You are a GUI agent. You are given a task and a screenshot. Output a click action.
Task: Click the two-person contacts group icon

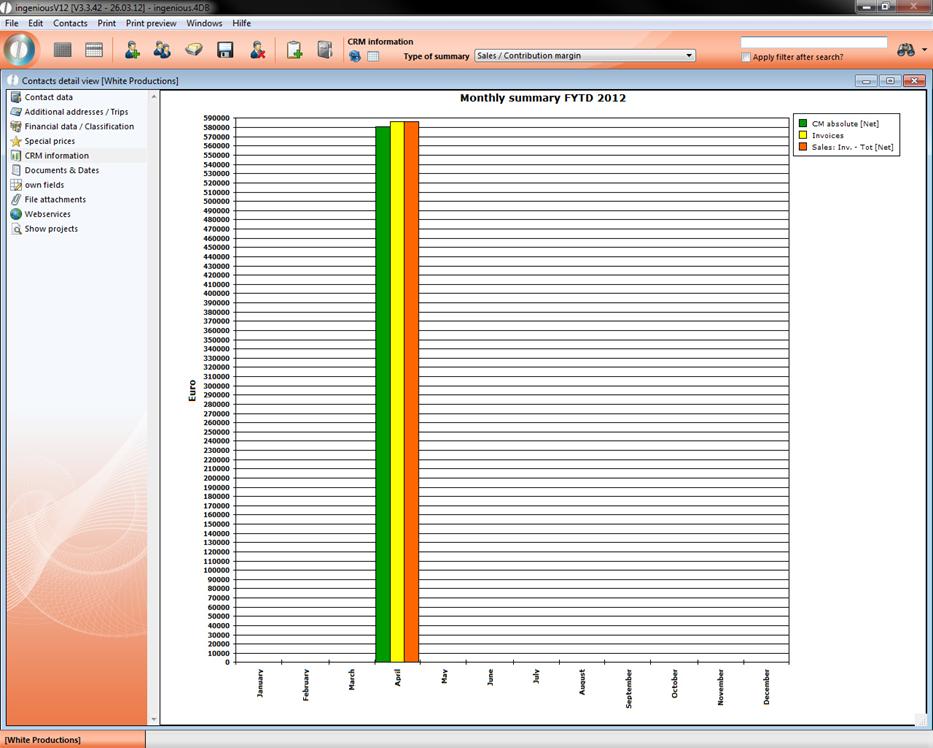(x=162, y=50)
